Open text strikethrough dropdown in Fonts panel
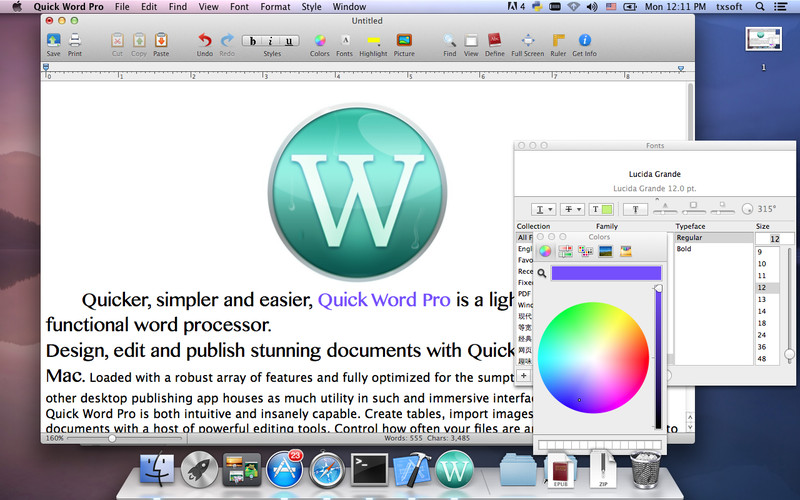The width and height of the screenshot is (800, 500). [x=572, y=209]
